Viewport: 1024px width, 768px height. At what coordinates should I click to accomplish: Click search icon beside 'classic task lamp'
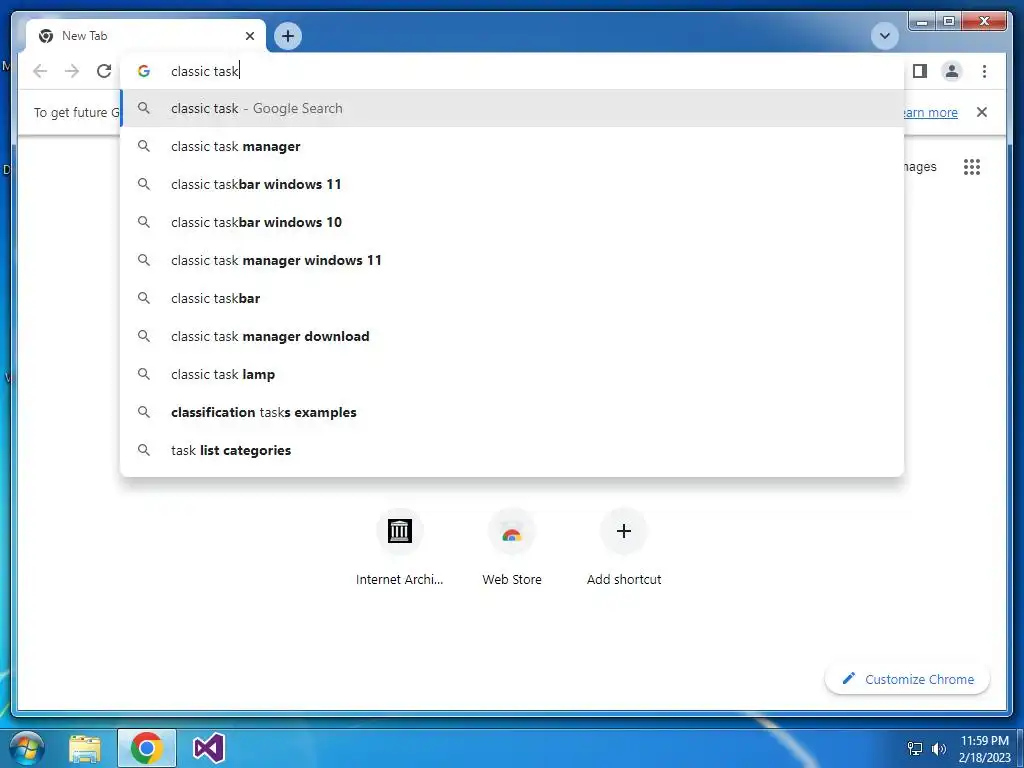[144, 374]
